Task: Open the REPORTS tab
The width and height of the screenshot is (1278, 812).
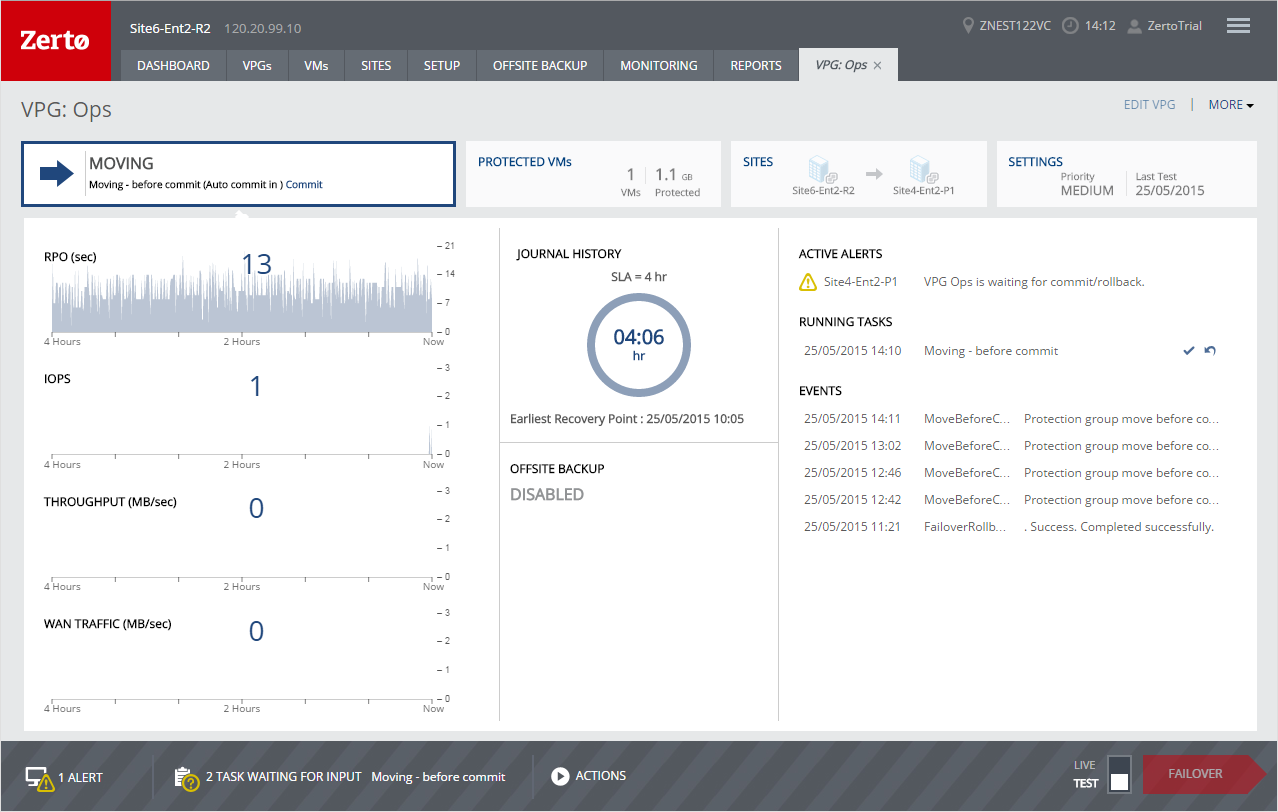Action: point(756,66)
